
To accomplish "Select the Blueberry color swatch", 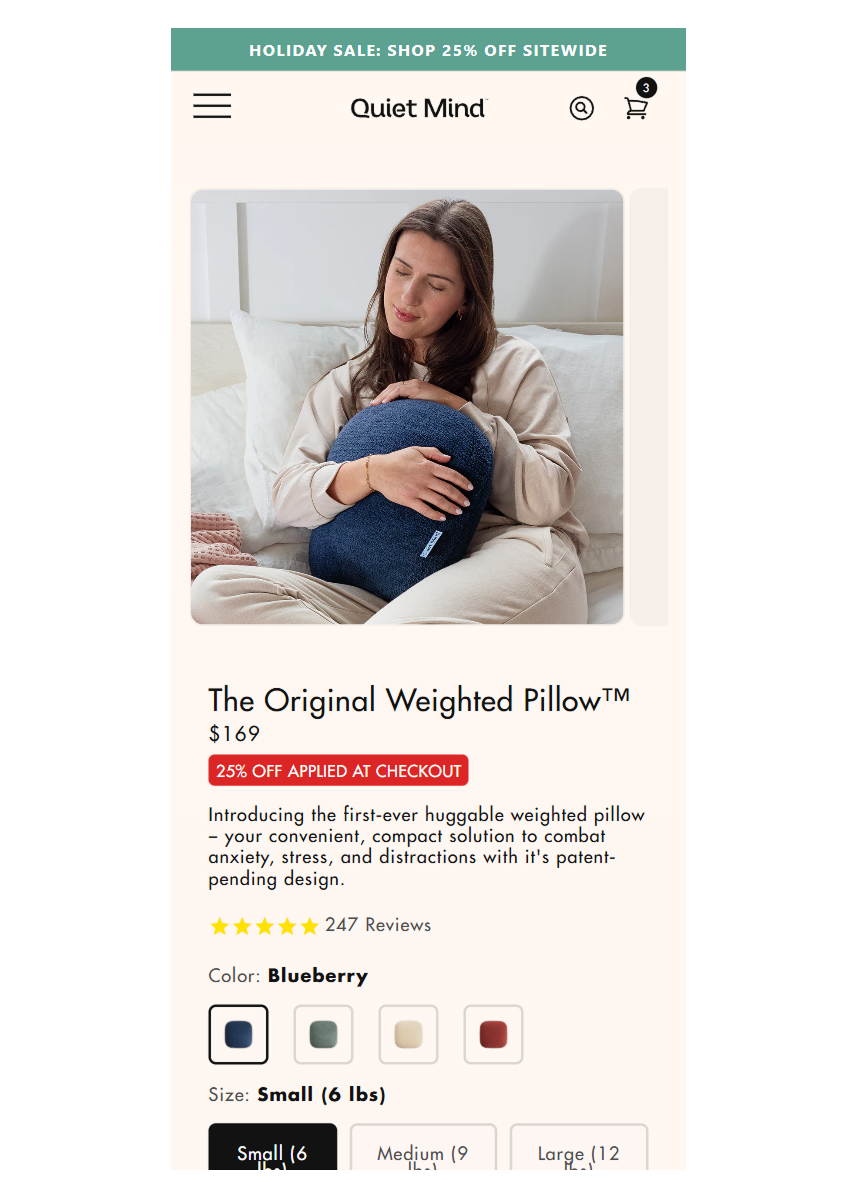I will point(238,1034).
